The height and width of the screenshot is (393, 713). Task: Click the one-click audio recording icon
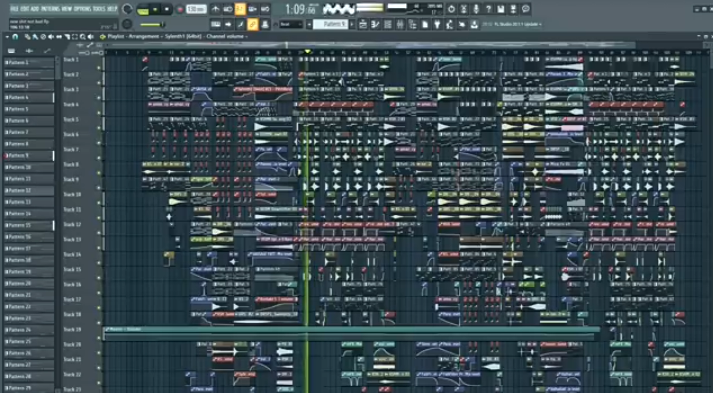pyautogui.click(x=462, y=24)
